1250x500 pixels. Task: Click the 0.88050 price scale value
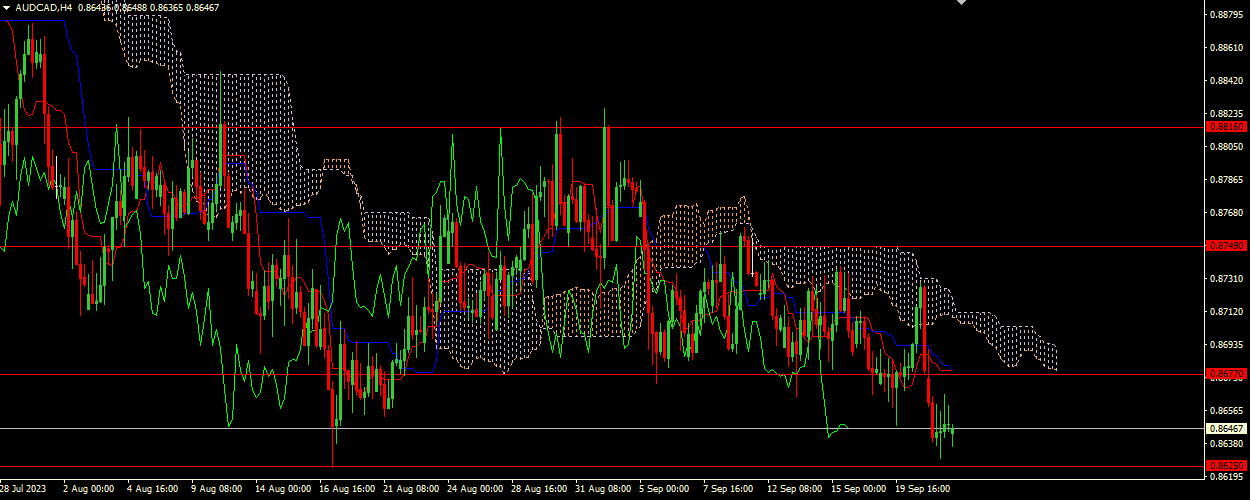[x=1226, y=147]
